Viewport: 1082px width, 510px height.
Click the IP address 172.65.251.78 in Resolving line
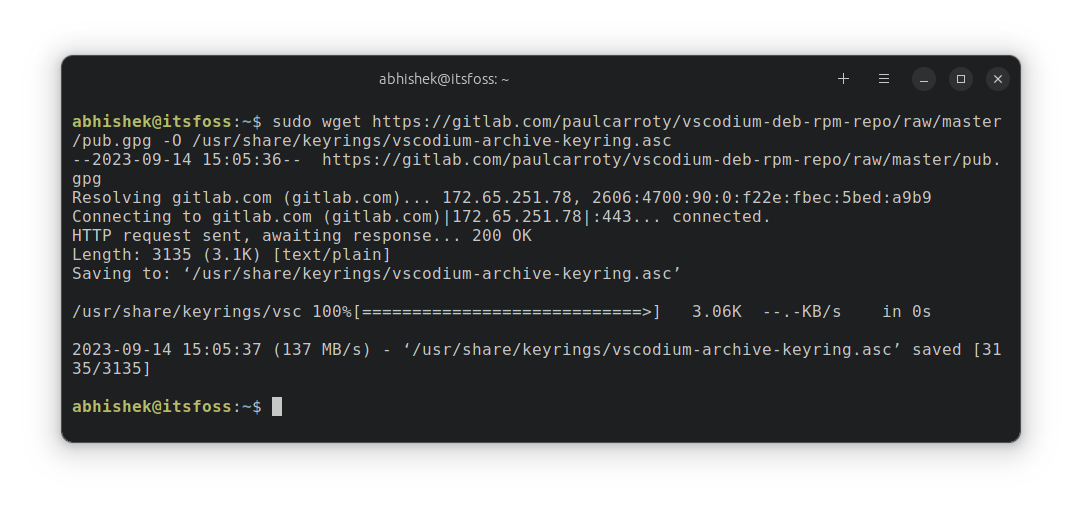(x=506, y=197)
